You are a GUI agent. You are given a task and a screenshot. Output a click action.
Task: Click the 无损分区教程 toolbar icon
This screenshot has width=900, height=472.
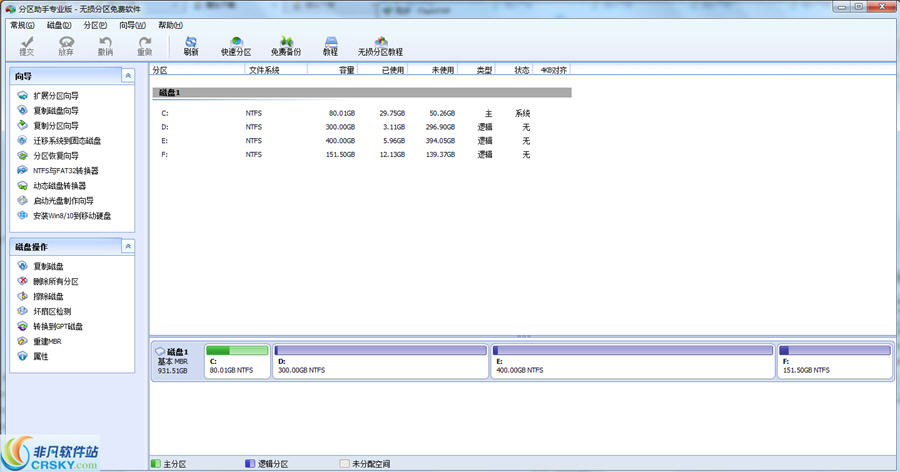pyautogui.click(x=380, y=45)
